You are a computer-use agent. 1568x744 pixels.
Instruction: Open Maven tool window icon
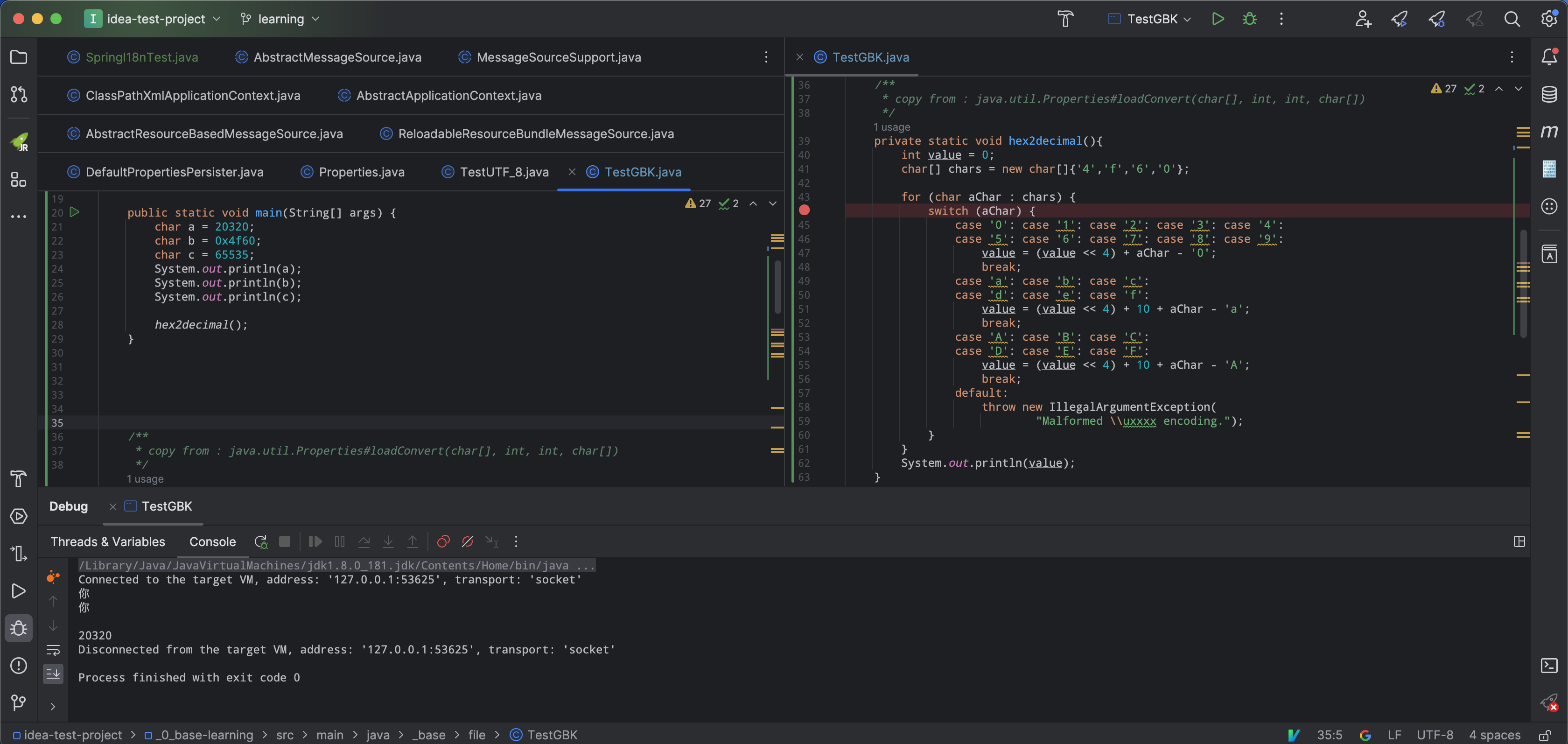coord(1548,131)
